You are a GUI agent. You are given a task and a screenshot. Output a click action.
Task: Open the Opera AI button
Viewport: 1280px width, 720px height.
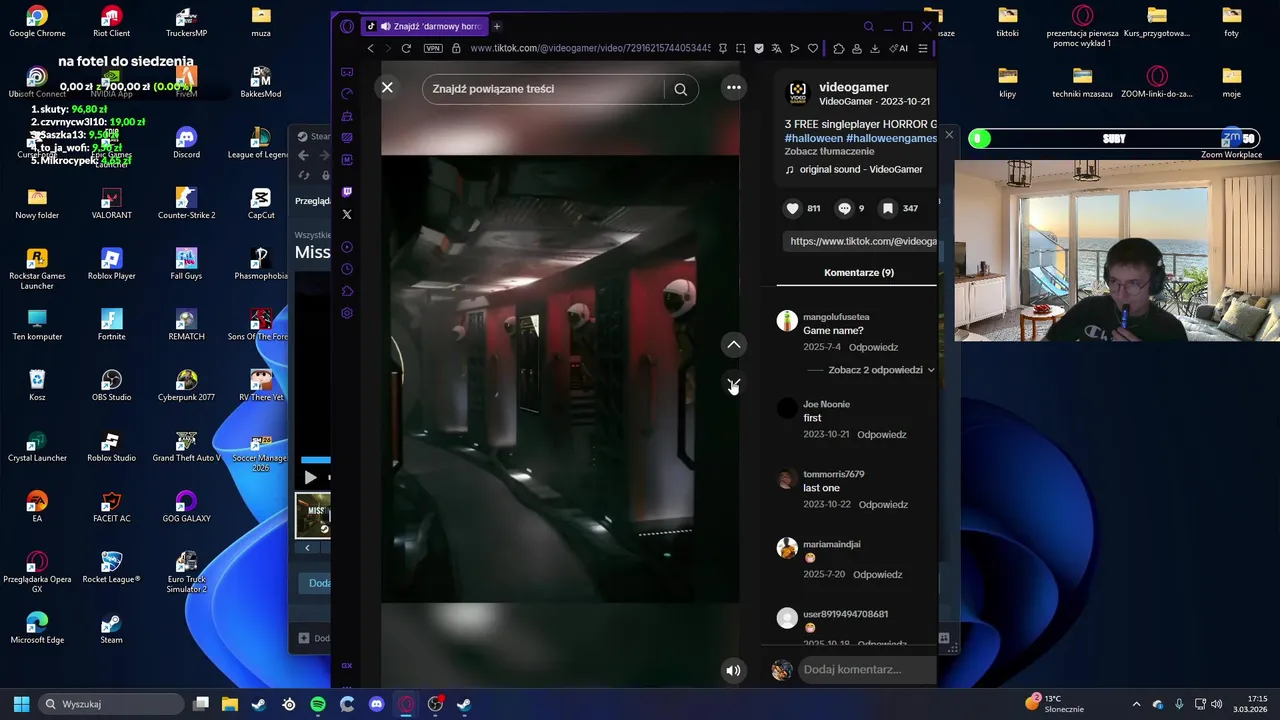(898, 48)
